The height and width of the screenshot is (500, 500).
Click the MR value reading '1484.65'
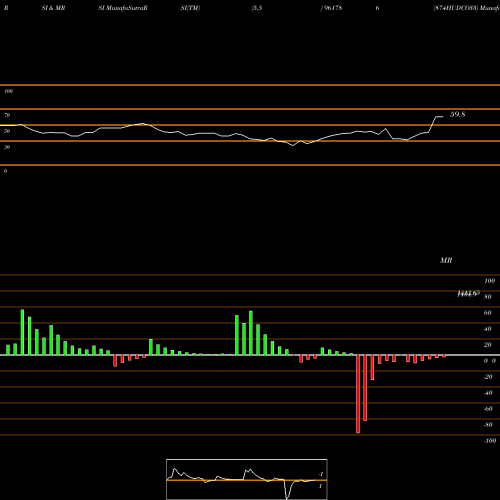[x=468, y=294]
